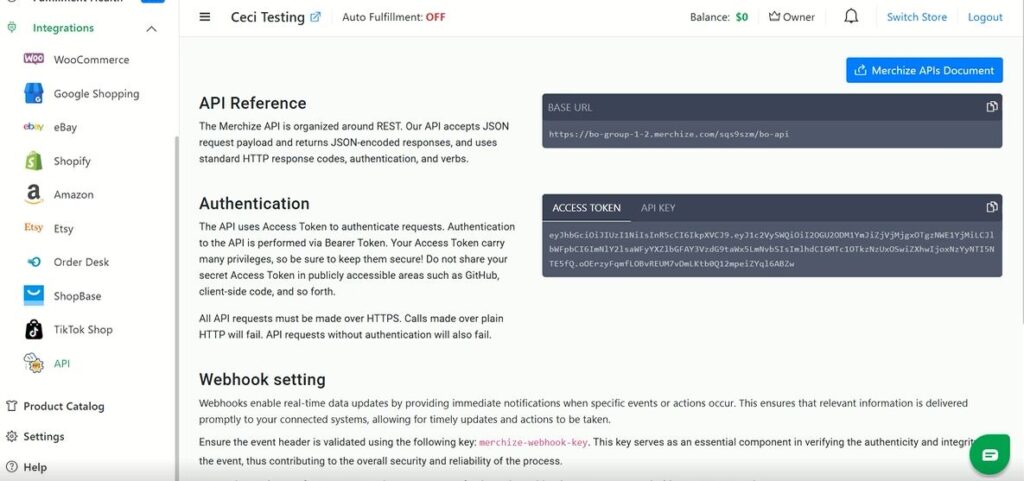Open WooCommerce integration

(x=91, y=60)
